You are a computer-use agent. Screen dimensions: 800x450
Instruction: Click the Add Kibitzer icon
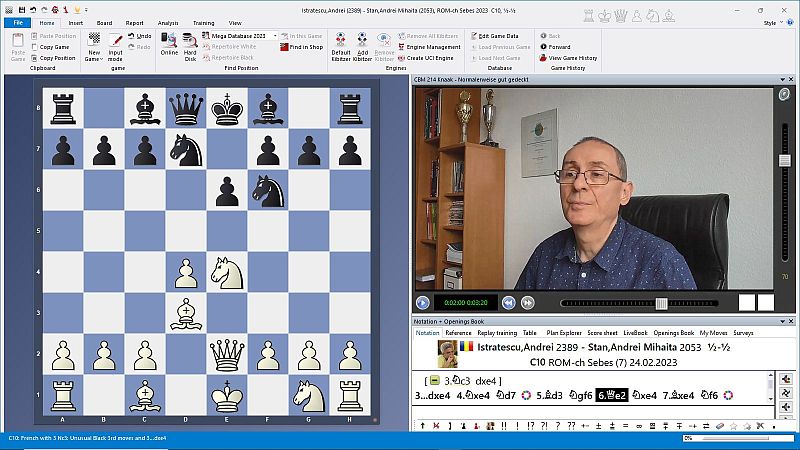click(363, 44)
